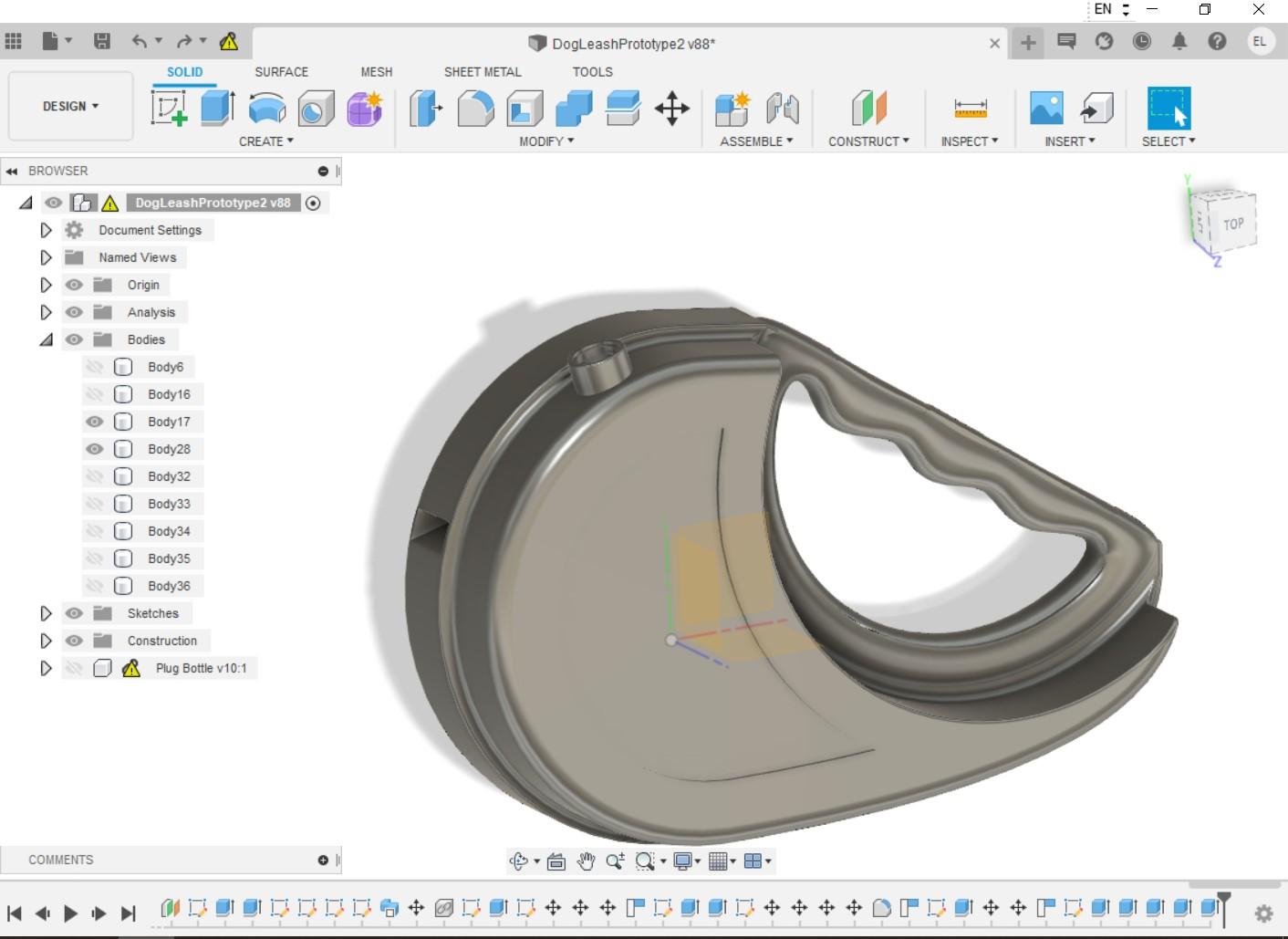Screen dimensions: 1288x939
Task: Open the Grid and Snaps dropdown
Action: [x=721, y=861]
